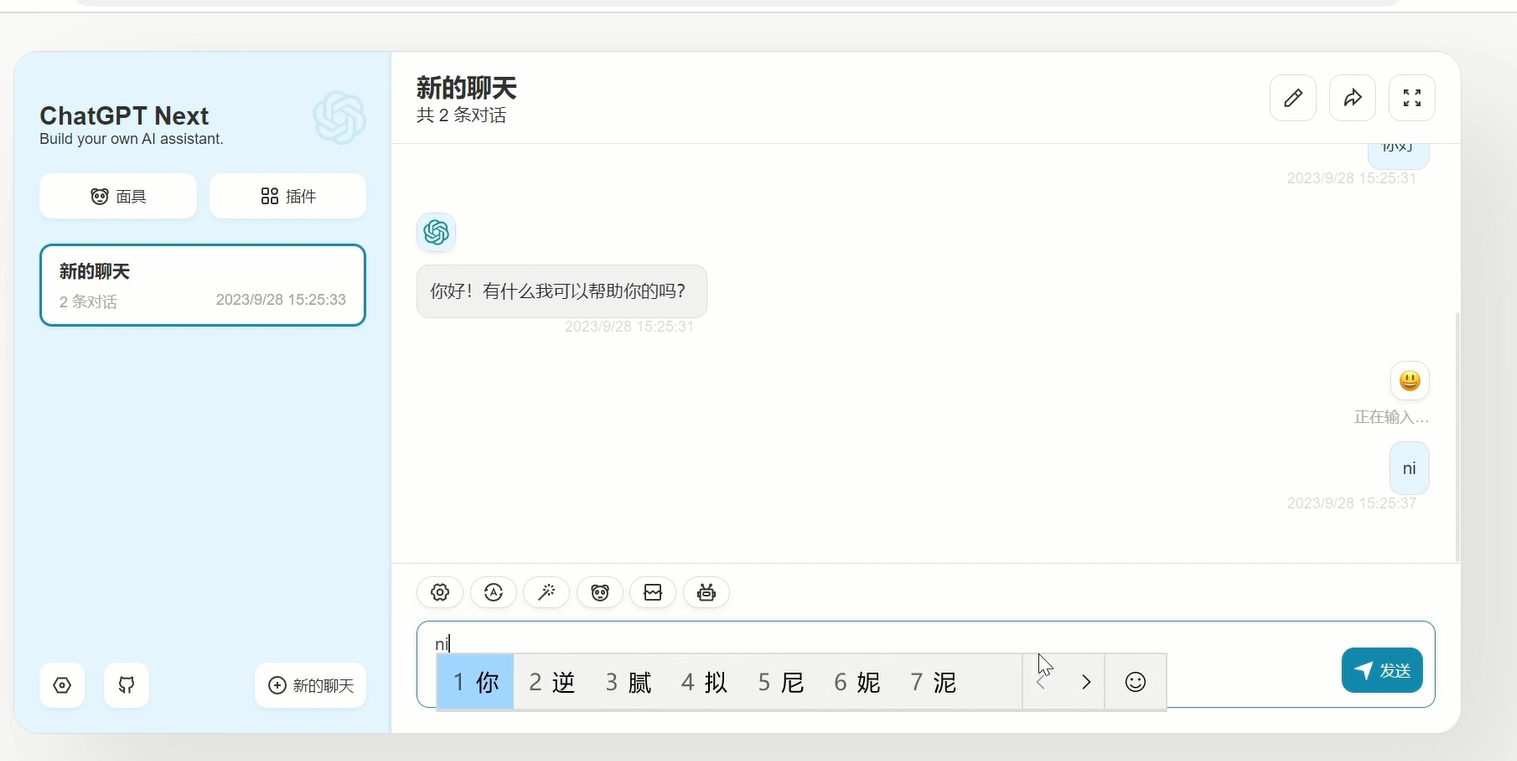Open the GitHub link icon in sidebar

pos(126,685)
